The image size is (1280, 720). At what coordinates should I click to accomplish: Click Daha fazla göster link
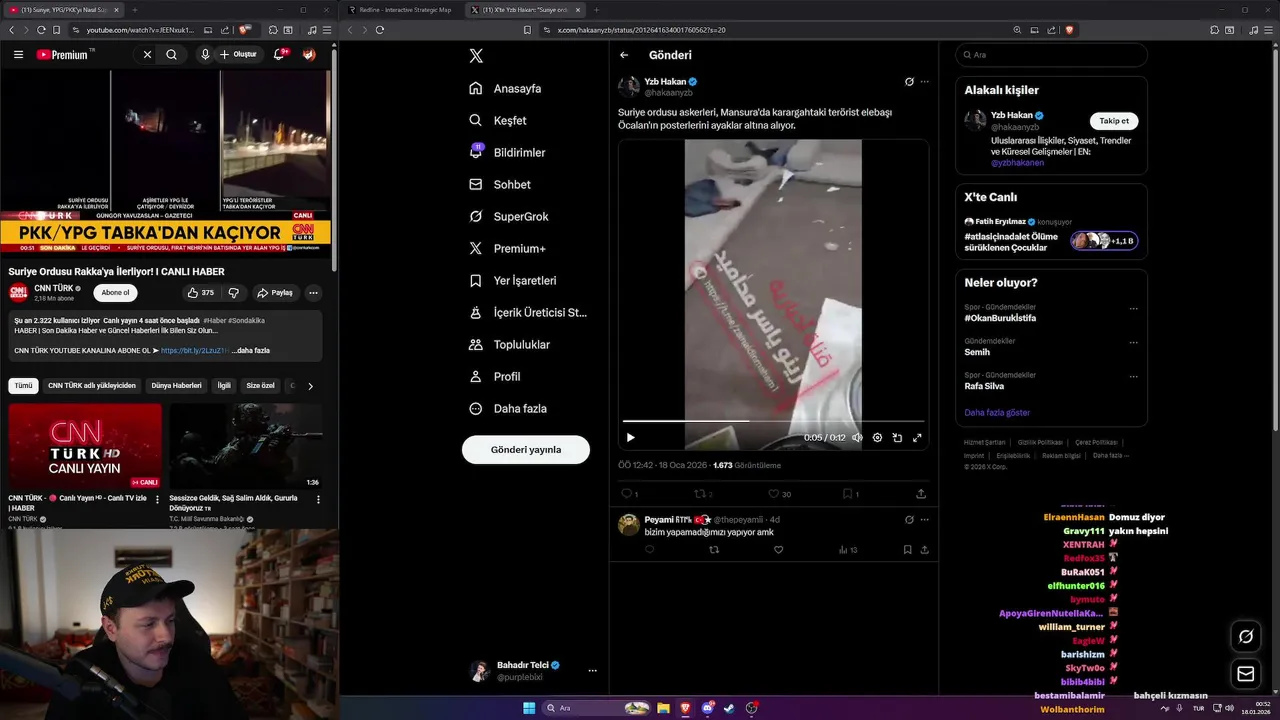point(997,412)
